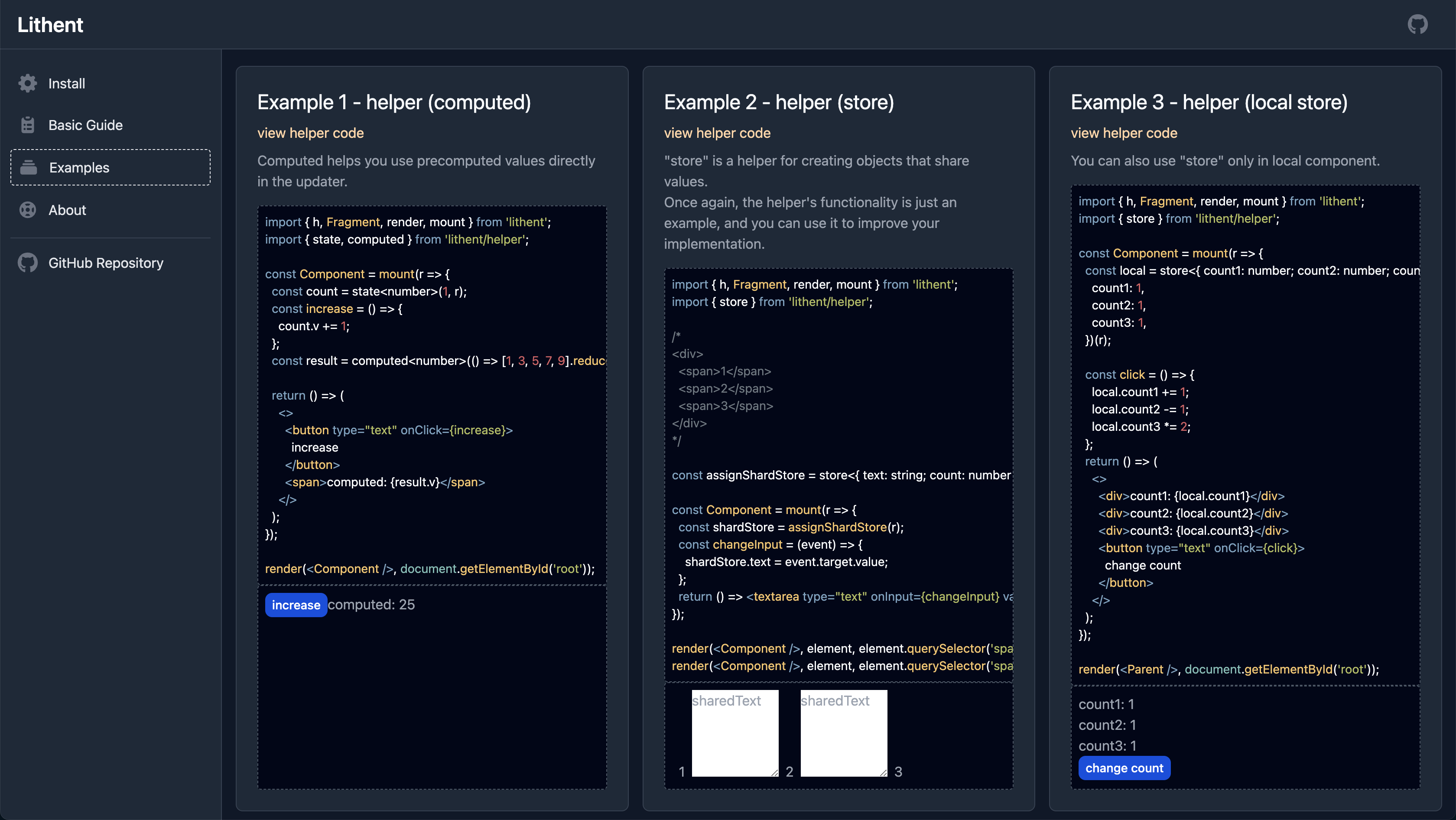Click the GitHub Repository octocat icon
This screenshot has width=1456, height=820.
click(28, 263)
